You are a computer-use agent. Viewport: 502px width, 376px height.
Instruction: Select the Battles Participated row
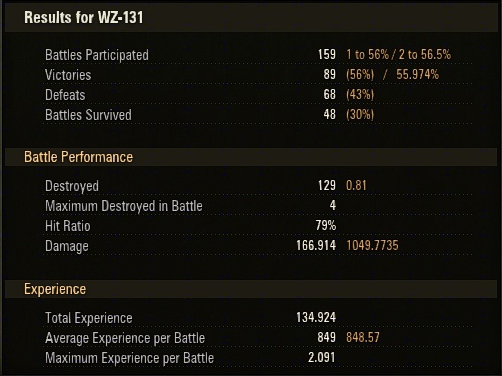coord(258,55)
